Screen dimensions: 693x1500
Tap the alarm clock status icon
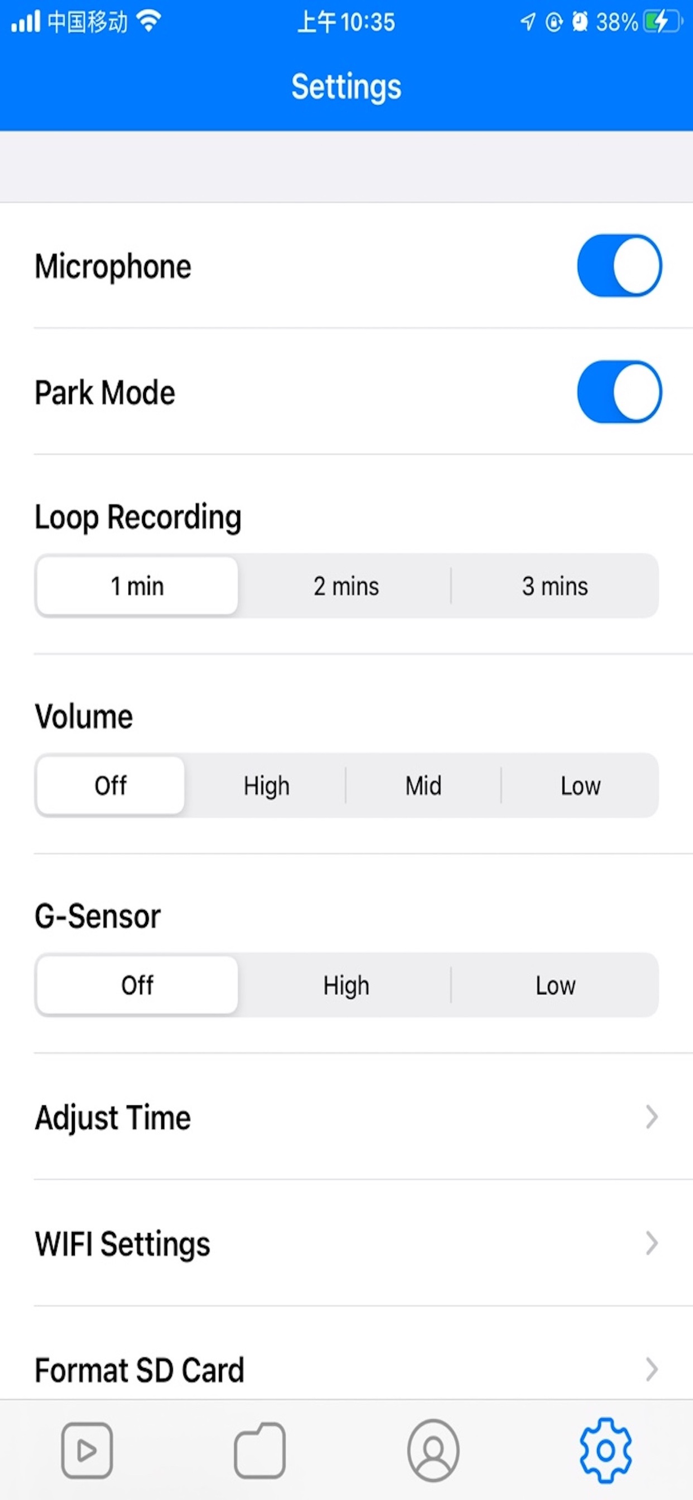point(580,22)
